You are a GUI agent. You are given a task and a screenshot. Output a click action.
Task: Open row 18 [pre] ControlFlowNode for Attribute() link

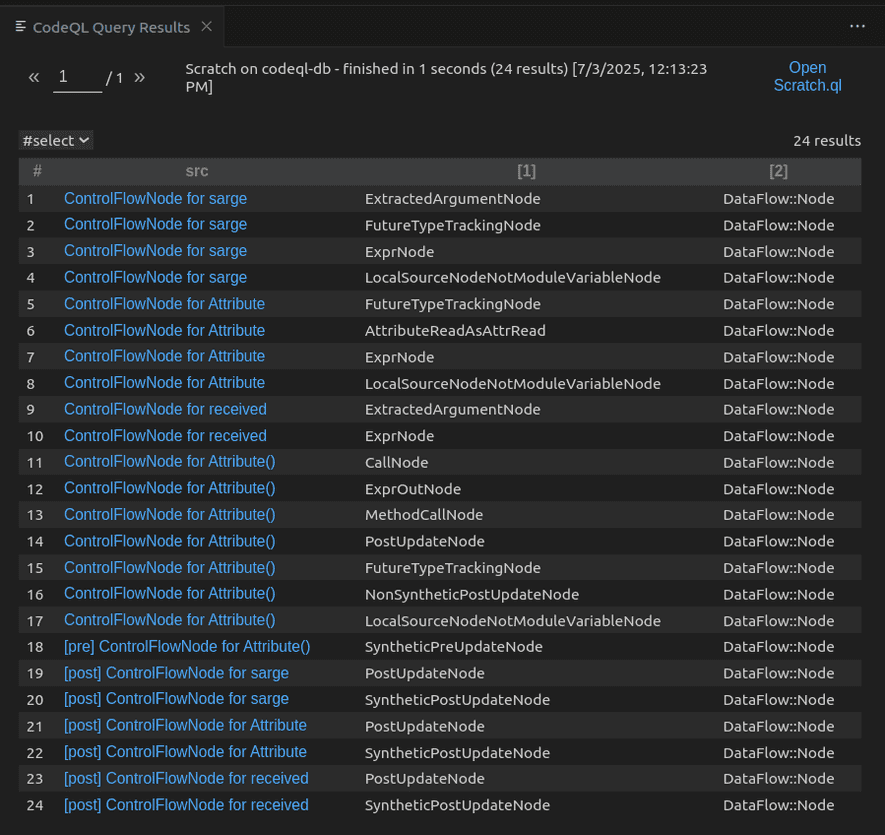(x=187, y=647)
